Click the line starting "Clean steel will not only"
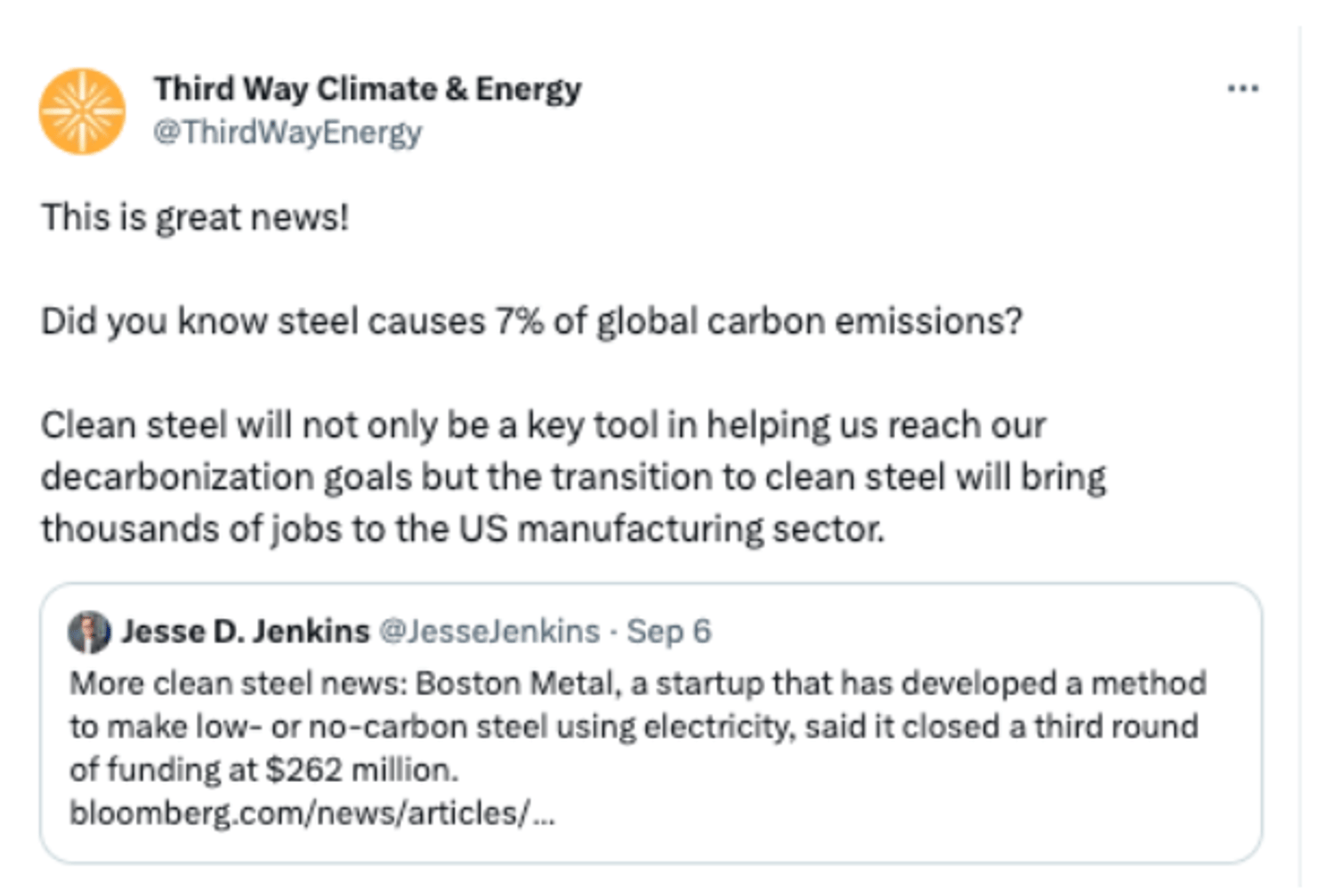The height and width of the screenshot is (896, 1317). click(x=543, y=425)
